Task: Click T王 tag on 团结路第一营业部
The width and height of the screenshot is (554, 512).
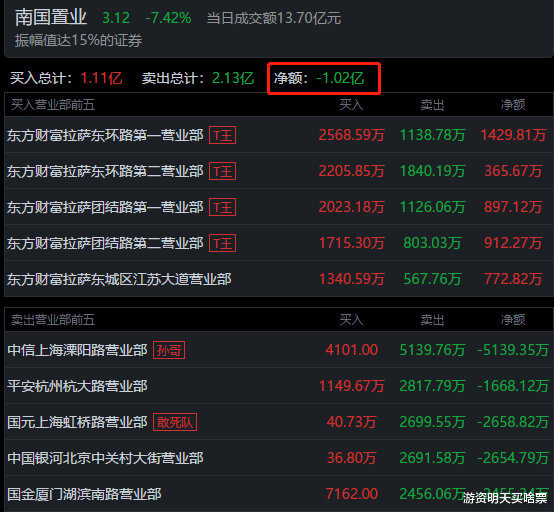Action: pos(223,207)
